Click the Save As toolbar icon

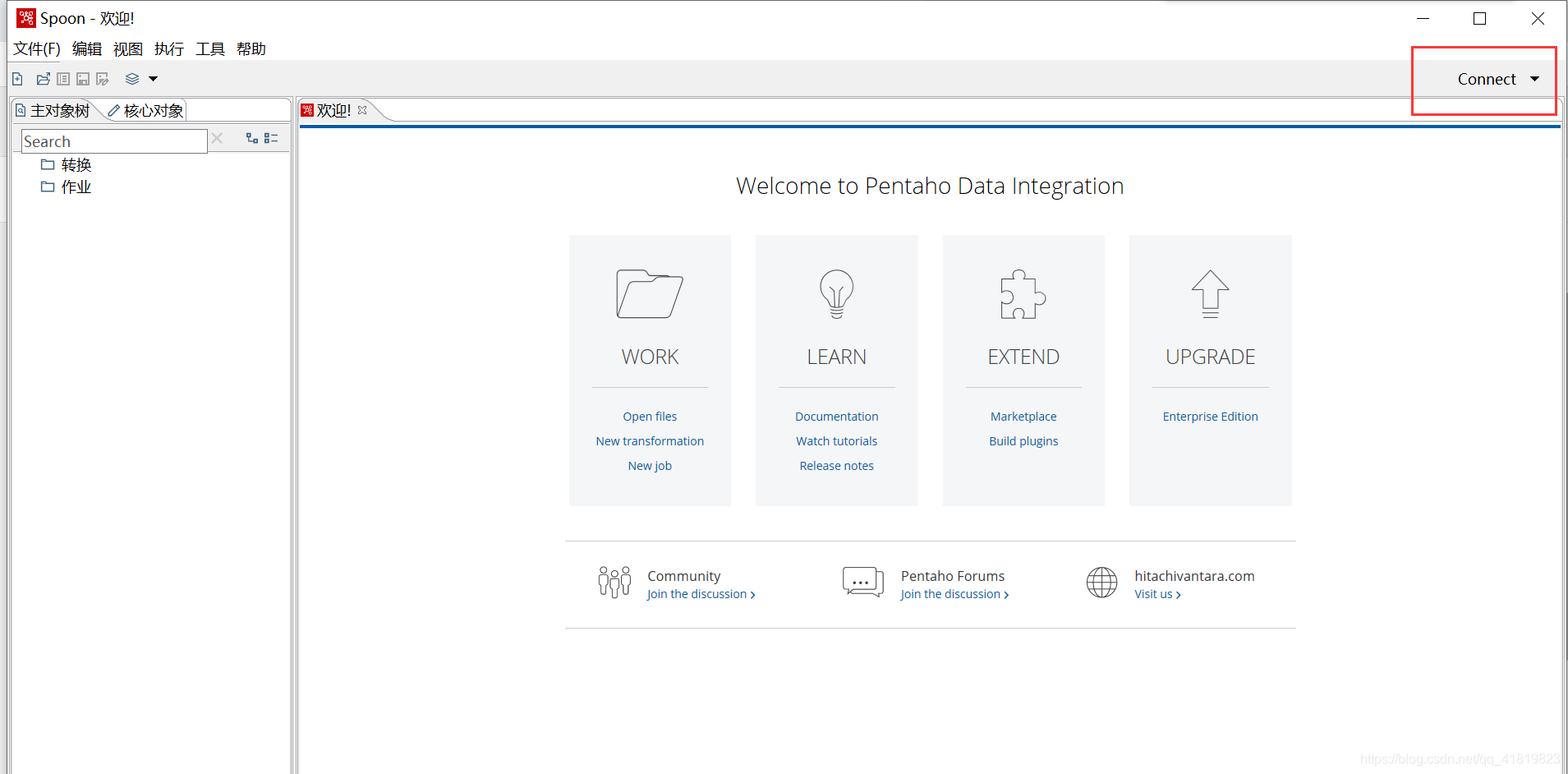pos(103,79)
